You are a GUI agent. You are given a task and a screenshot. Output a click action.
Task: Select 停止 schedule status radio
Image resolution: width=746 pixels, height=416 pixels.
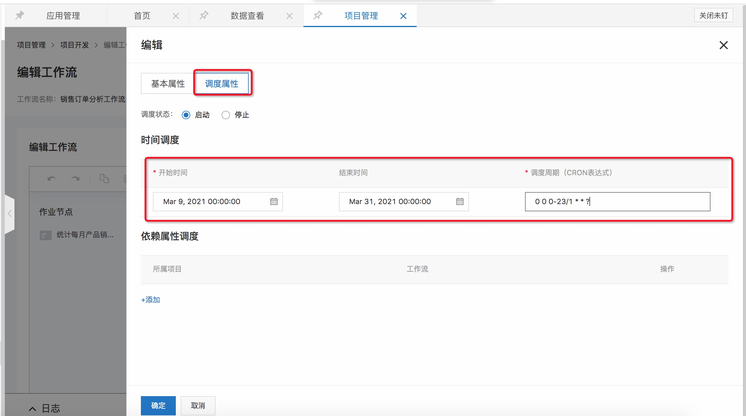[226, 115]
